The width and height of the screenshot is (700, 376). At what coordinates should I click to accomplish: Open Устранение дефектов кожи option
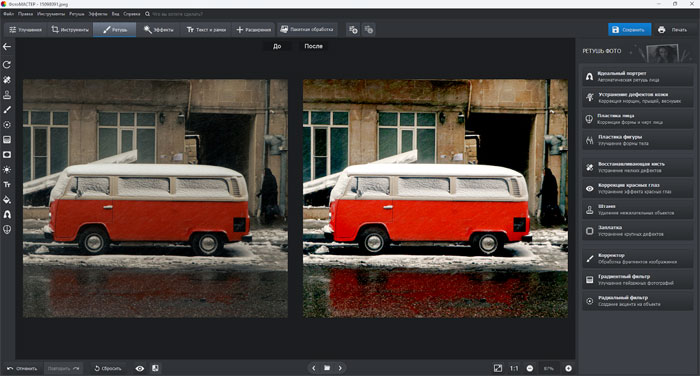(x=638, y=98)
